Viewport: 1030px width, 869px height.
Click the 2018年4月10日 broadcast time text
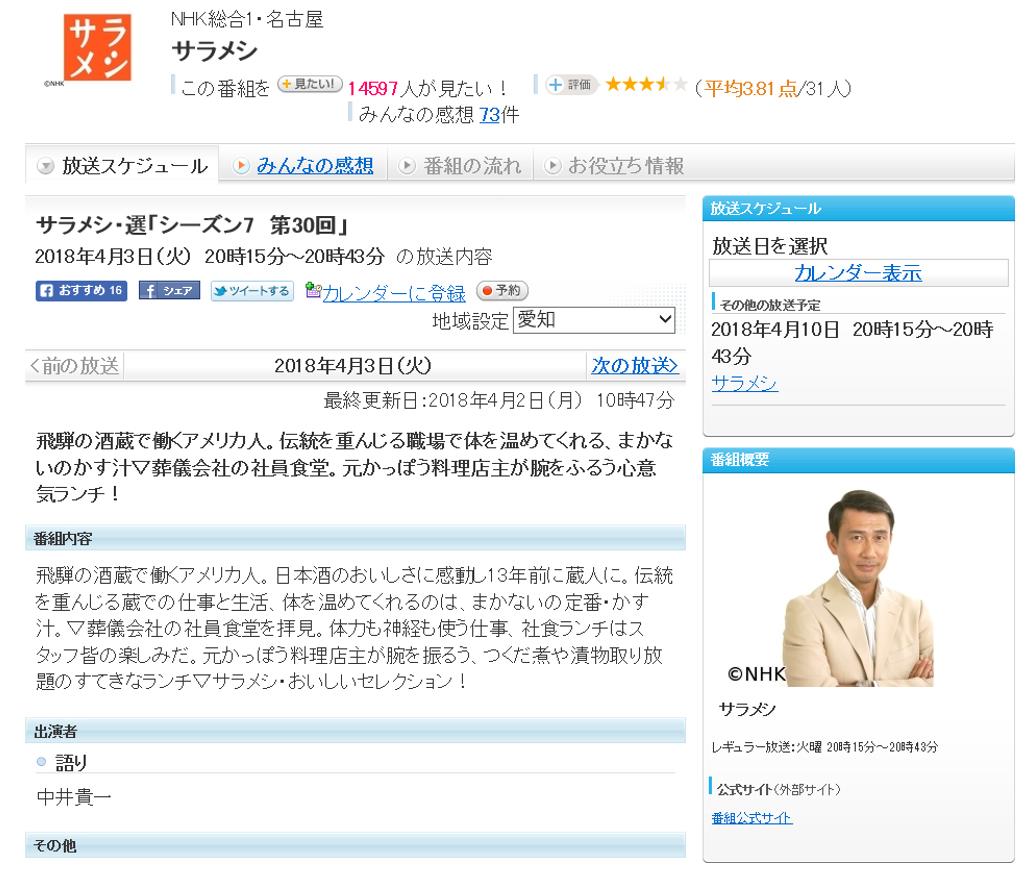[852, 342]
